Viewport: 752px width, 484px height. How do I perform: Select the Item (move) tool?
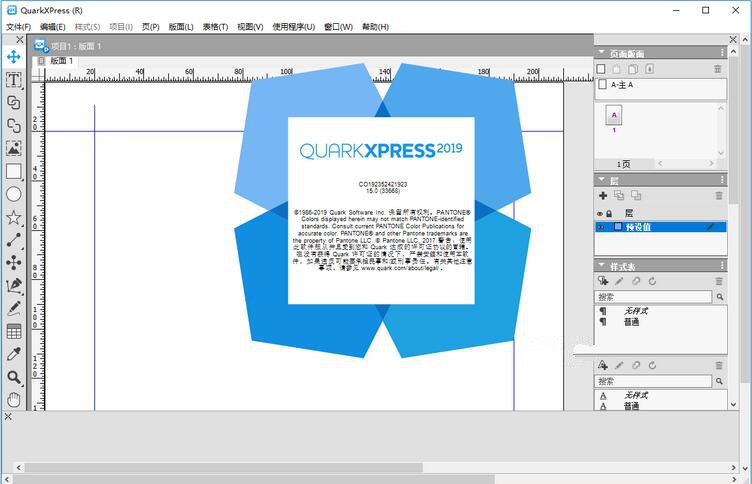click(x=13, y=57)
